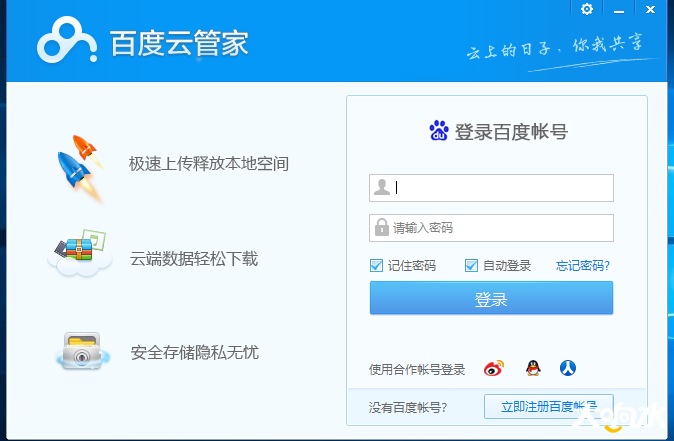The image size is (674, 441).
Task: Click the 使用合作帐号登录 label
Action: pos(417,369)
